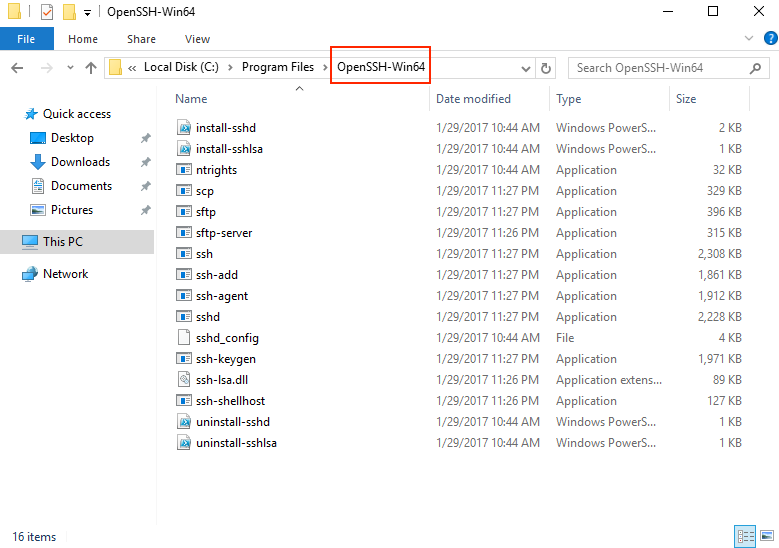
Task: Switch to details view layout
Action: coord(745,537)
